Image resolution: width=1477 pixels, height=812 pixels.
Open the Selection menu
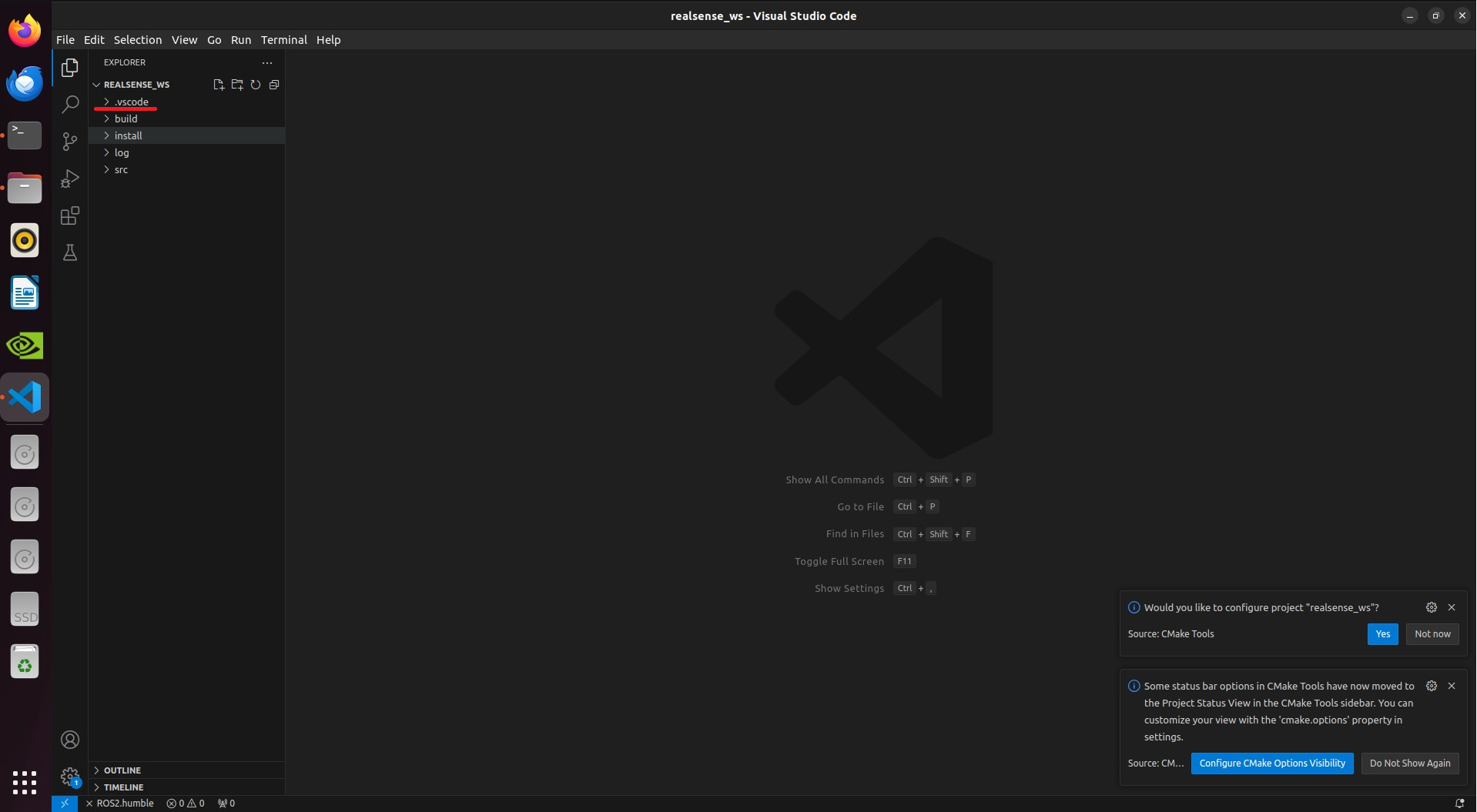pyautogui.click(x=138, y=40)
